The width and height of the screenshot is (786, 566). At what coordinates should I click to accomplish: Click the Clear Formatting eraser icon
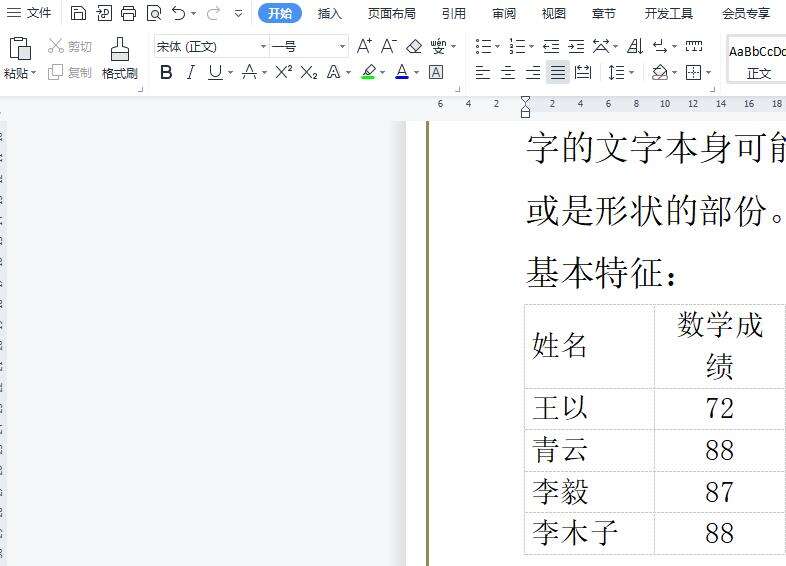point(414,47)
